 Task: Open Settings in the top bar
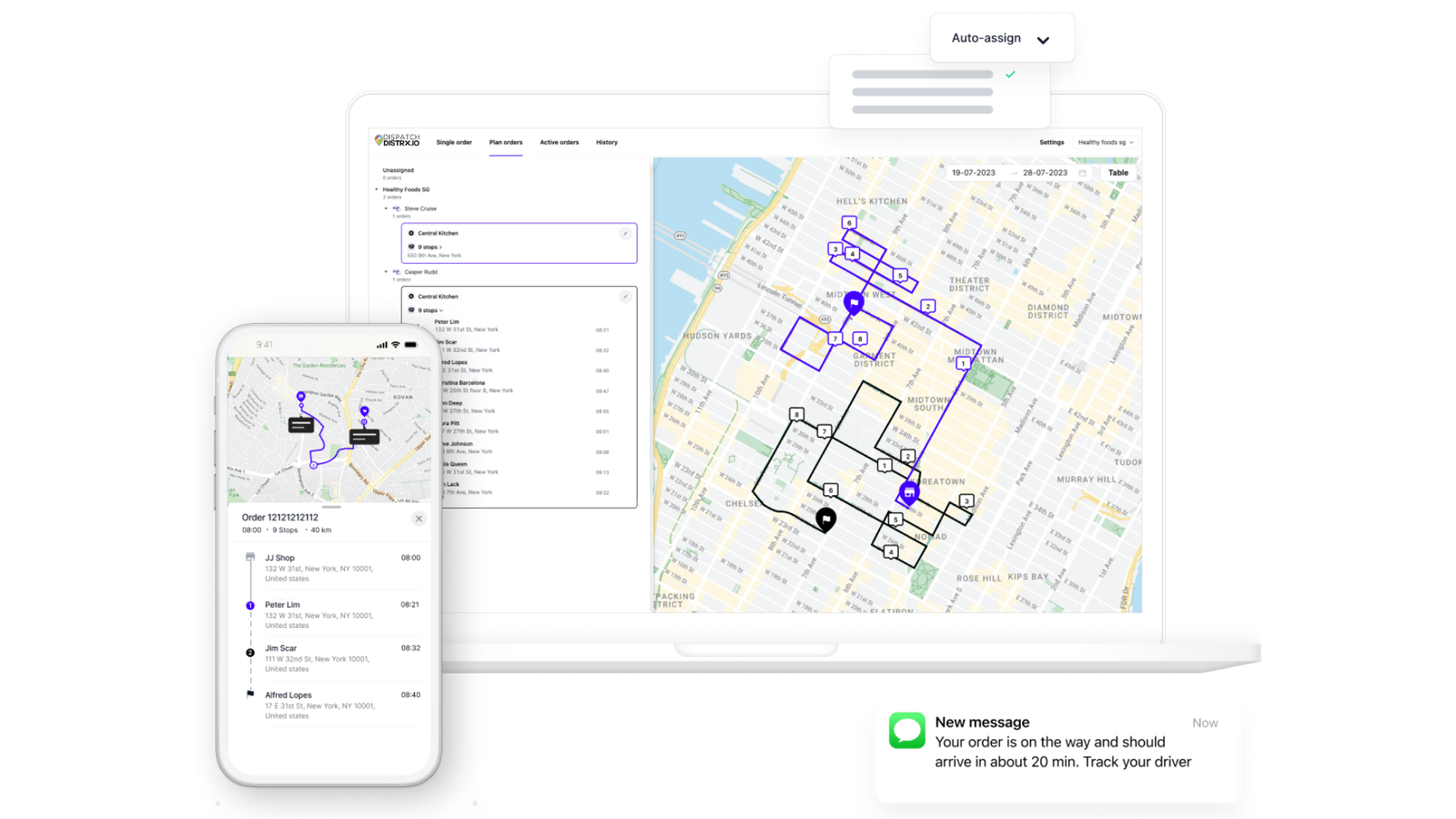1051,142
